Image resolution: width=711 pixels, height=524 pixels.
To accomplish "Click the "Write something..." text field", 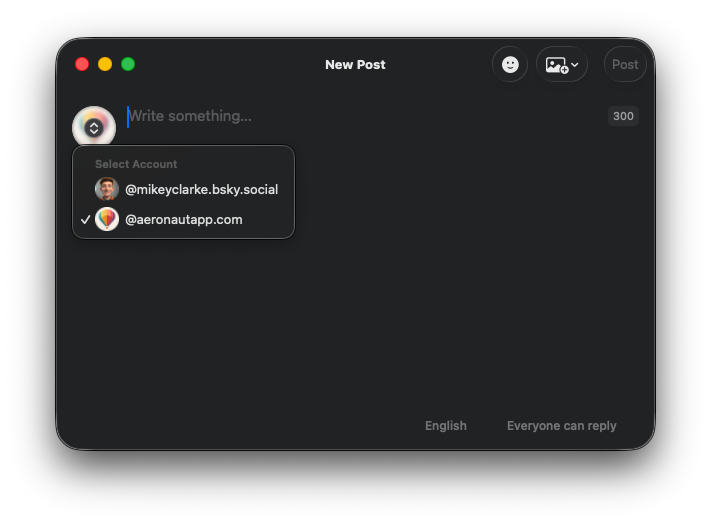I will 360,116.
